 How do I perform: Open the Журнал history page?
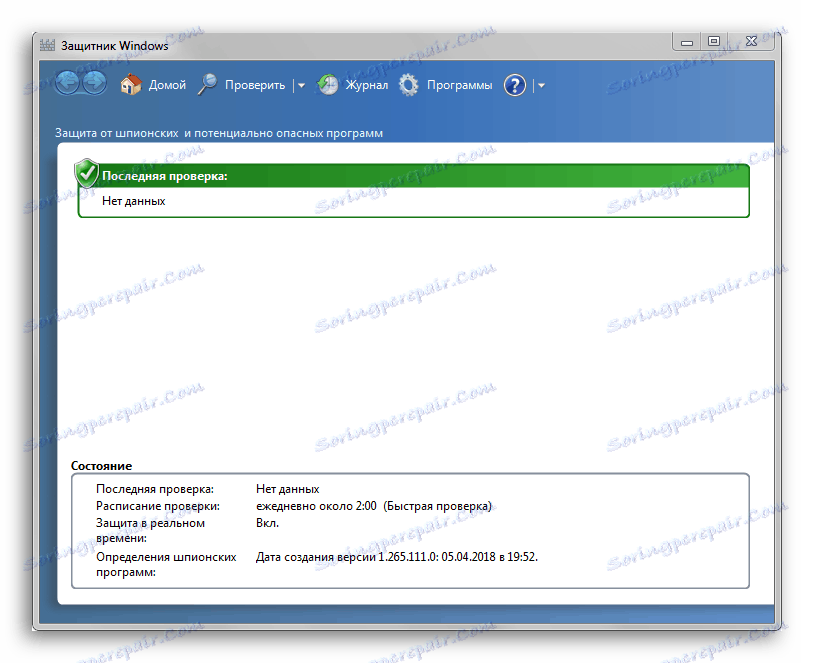367,85
